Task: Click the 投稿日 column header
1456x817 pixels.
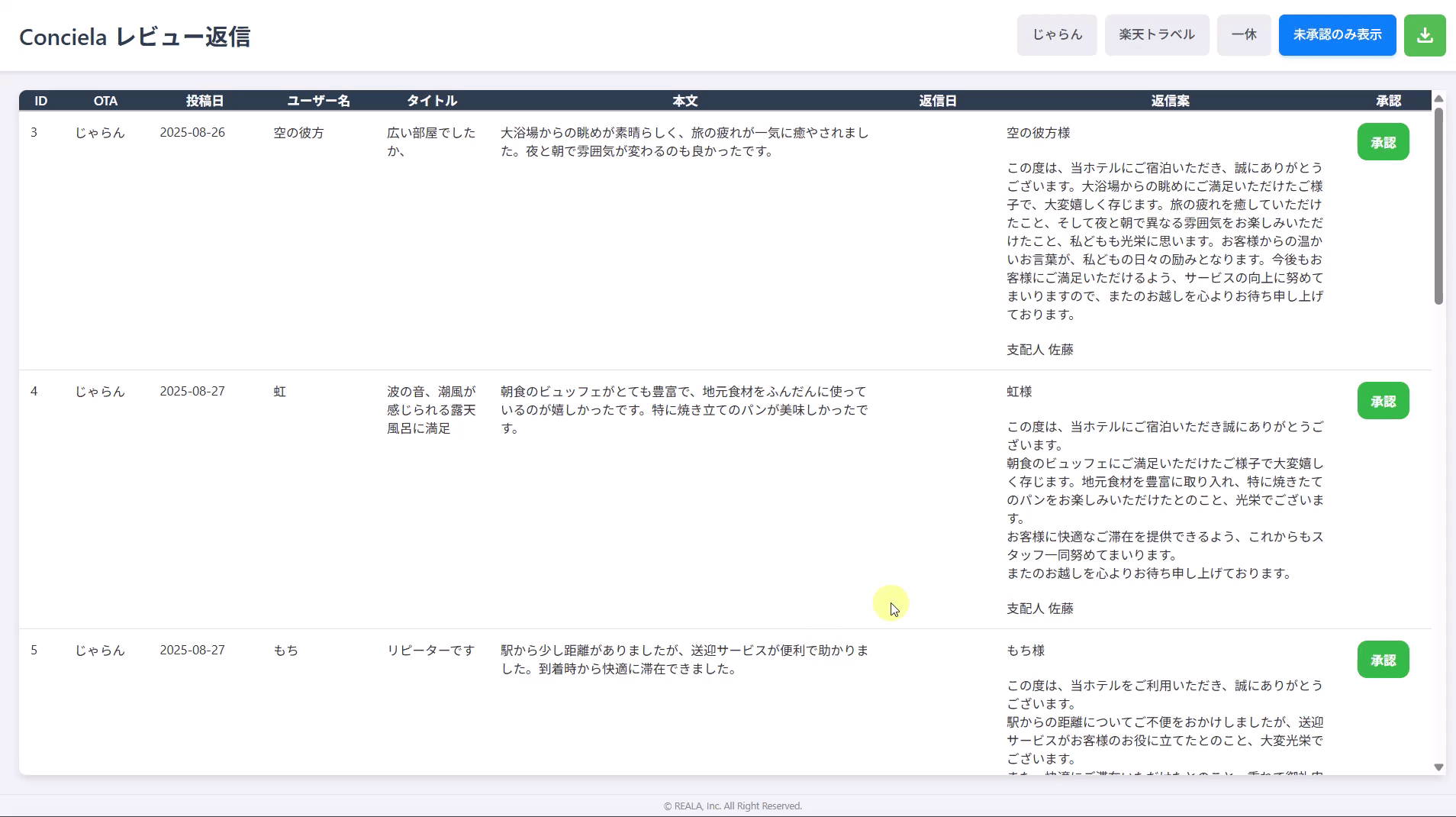Action: (205, 101)
